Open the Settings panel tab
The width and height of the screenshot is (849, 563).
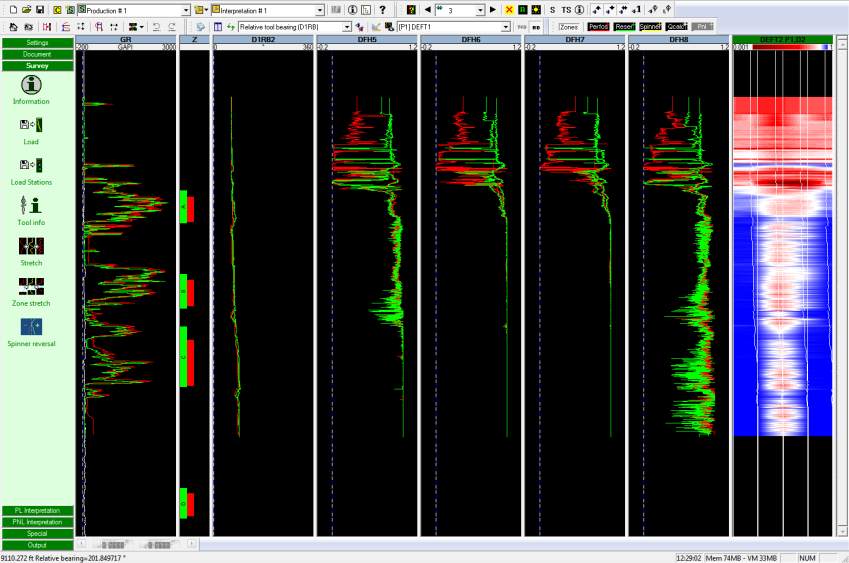[37, 43]
